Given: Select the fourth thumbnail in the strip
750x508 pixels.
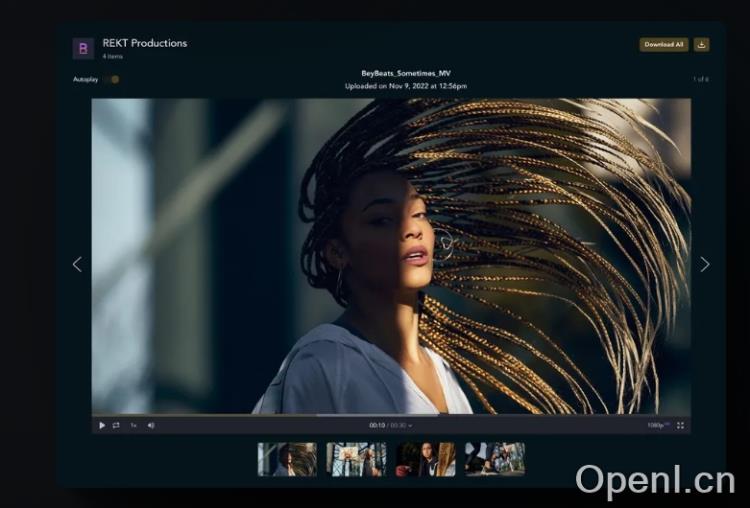Looking at the screenshot, I should [494, 459].
